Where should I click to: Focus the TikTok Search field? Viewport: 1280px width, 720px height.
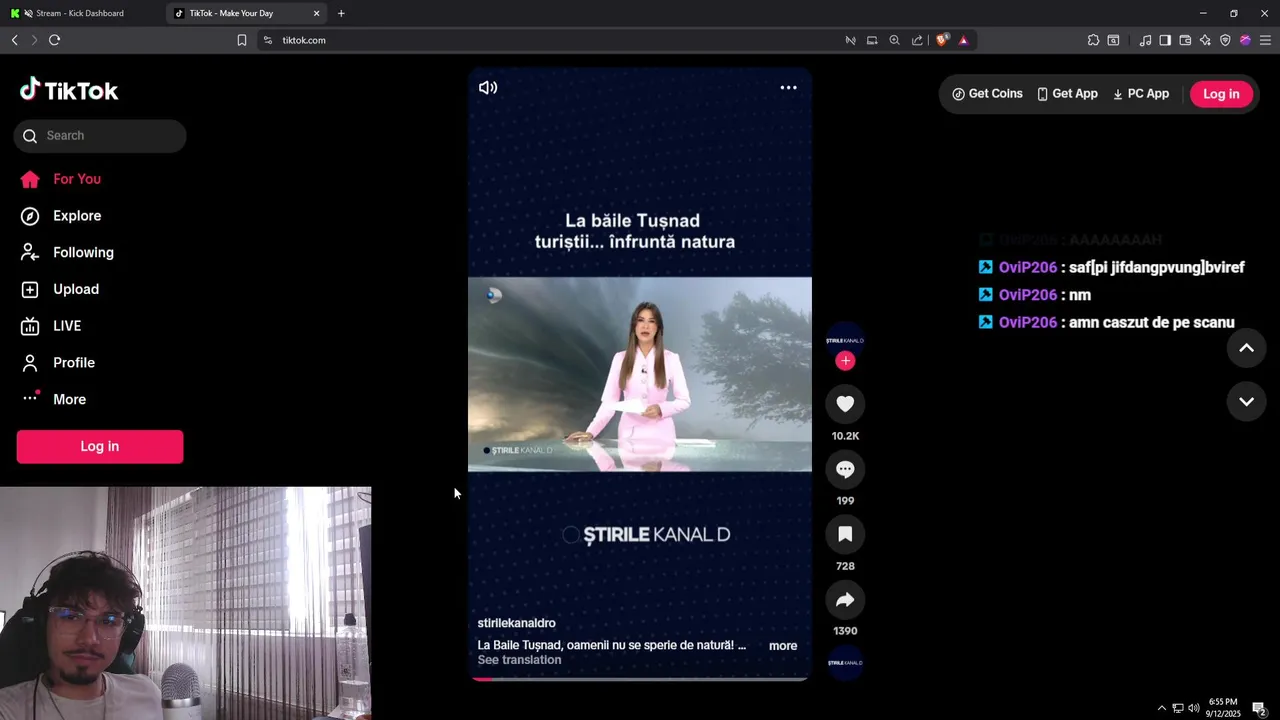100,136
